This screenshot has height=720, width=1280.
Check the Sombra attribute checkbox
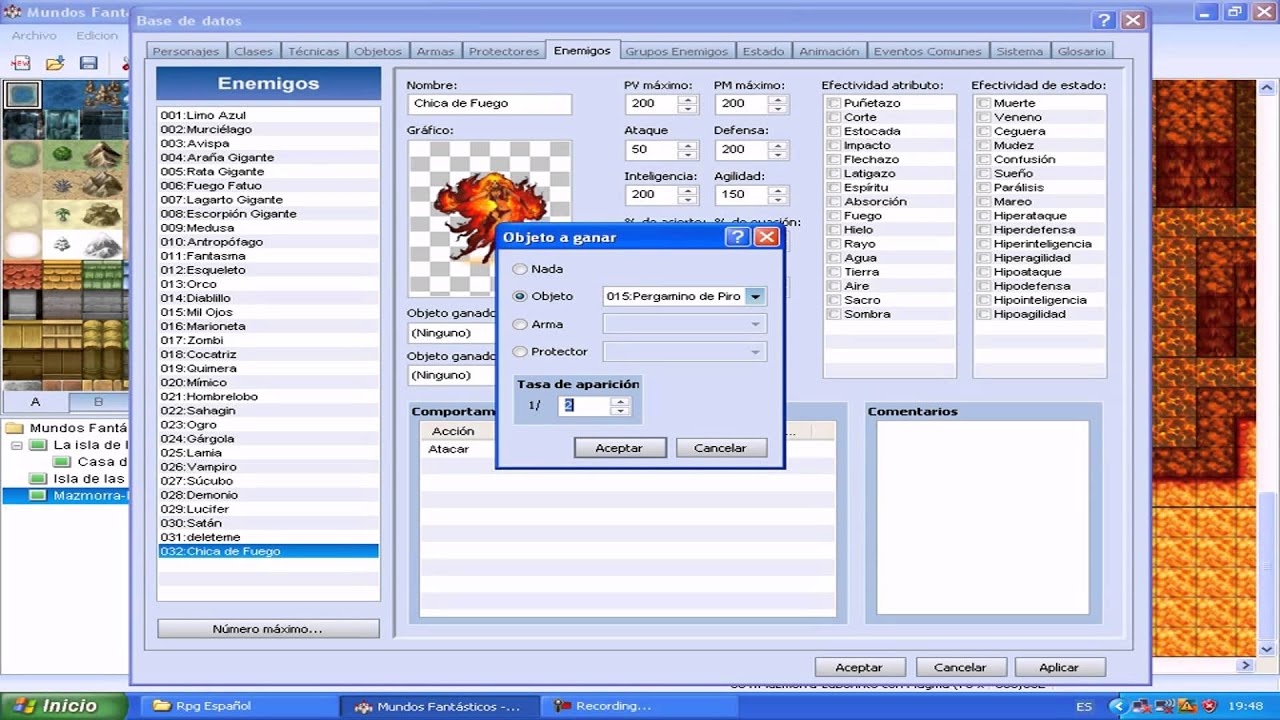834,314
